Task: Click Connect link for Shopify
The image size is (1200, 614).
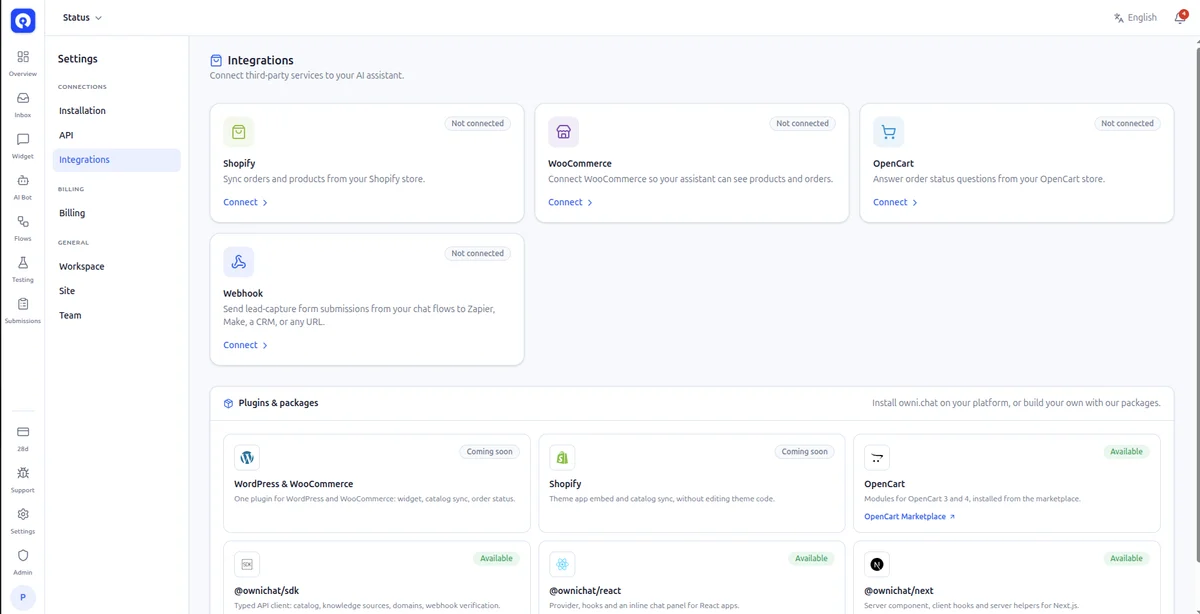Action: 246,202
